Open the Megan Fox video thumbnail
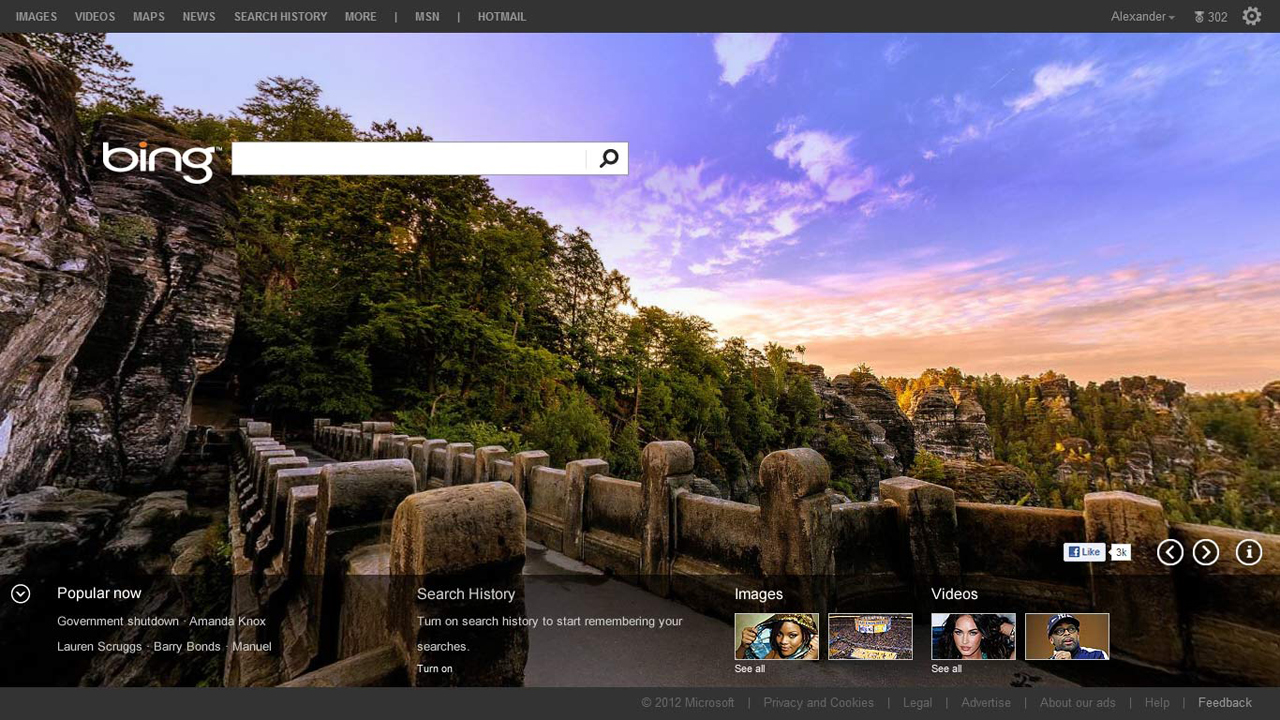The width and height of the screenshot is (1280, 720). point(972,636)
